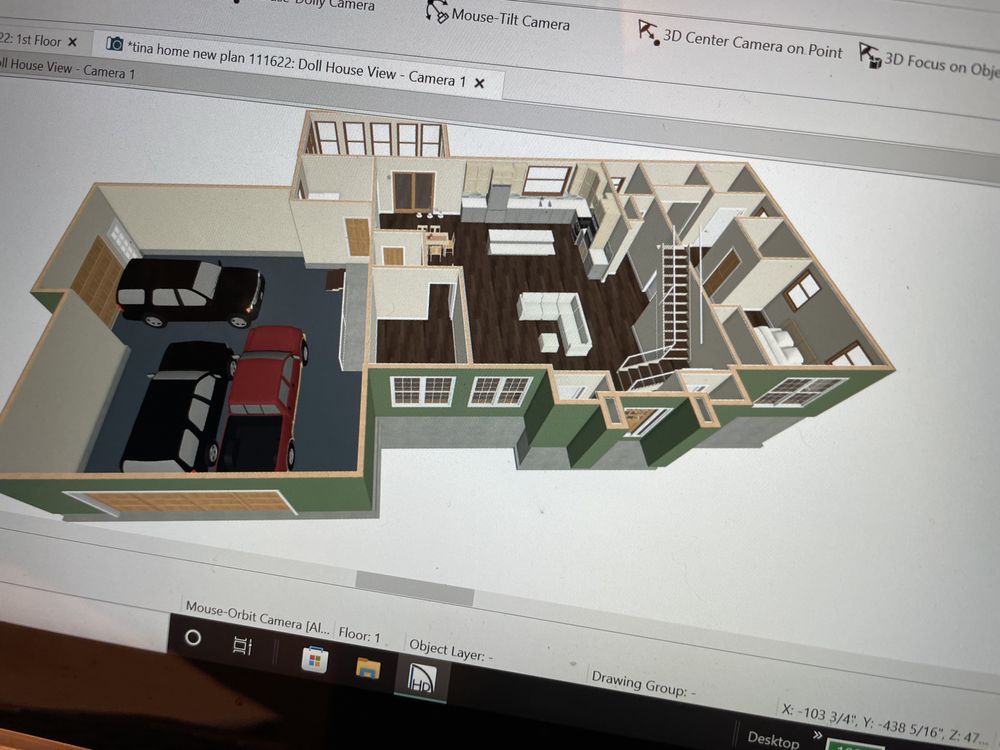Open Task View from the taskbar
The height and width of the screenshot is (750, 1000).
[x=242, y=645]
